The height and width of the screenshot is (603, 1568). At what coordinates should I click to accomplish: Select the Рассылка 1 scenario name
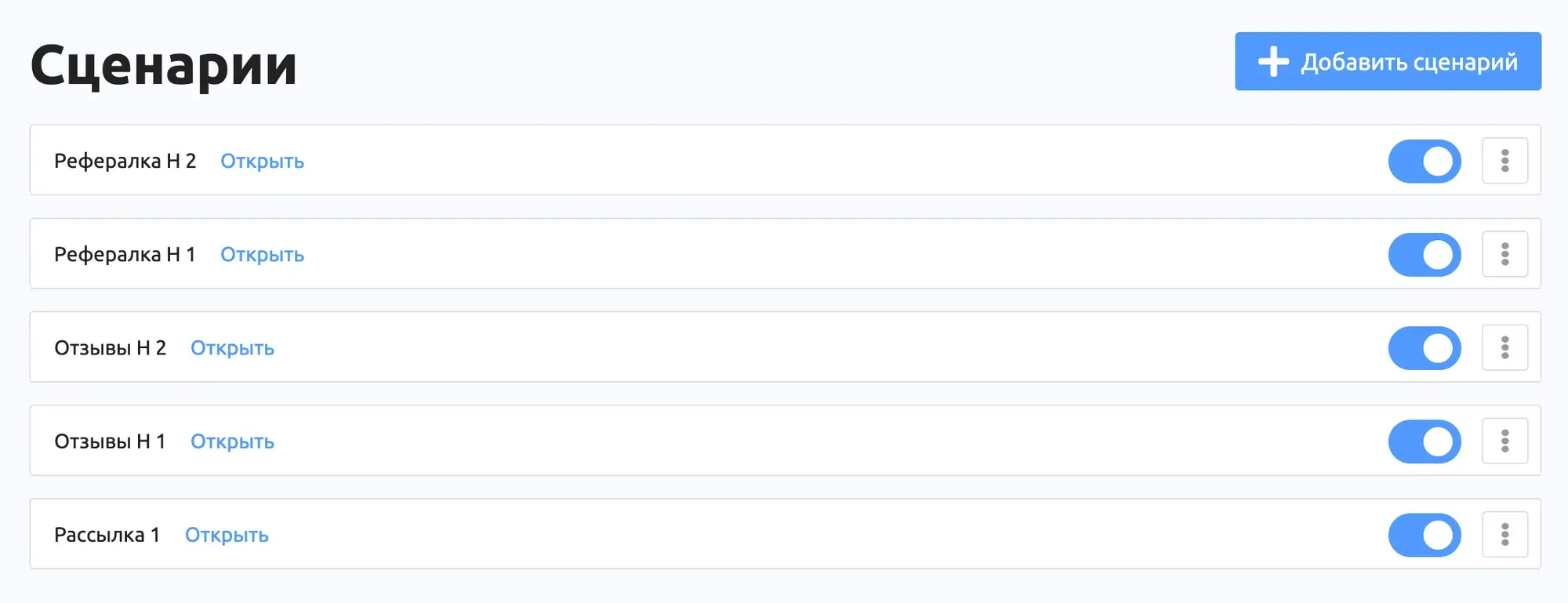(107, 534)
